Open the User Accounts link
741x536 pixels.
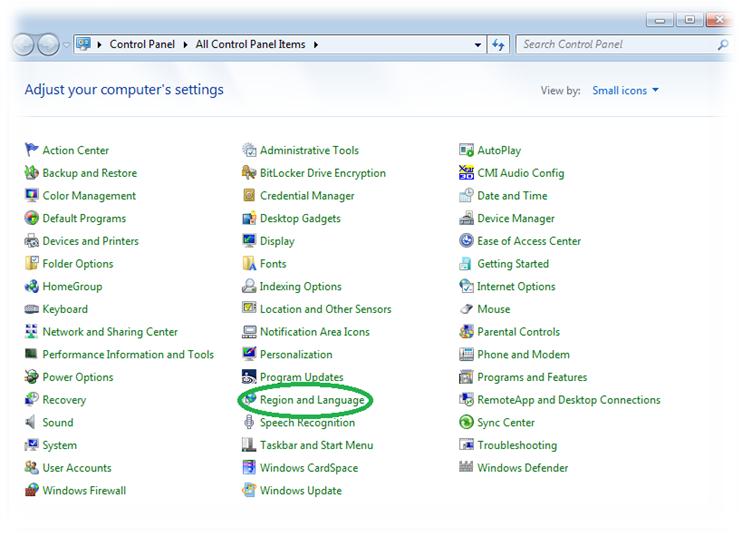pos(77,468)
